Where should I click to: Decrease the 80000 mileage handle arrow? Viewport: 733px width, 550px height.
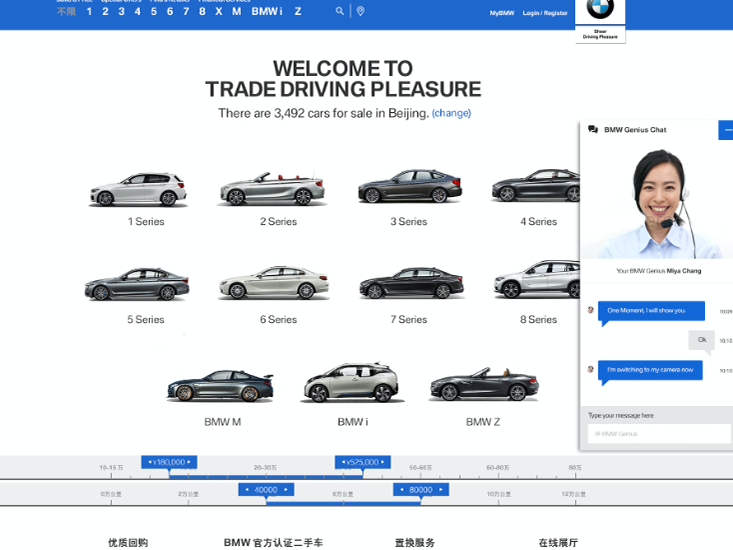click(402, 490)
